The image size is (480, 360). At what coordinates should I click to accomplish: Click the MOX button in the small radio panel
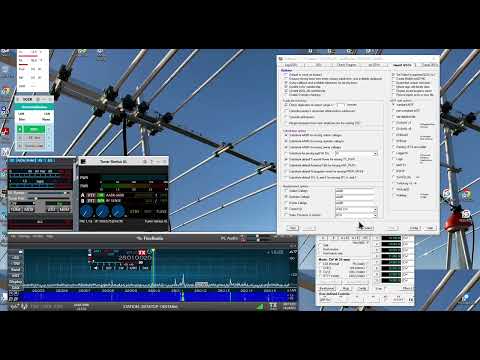29,209
